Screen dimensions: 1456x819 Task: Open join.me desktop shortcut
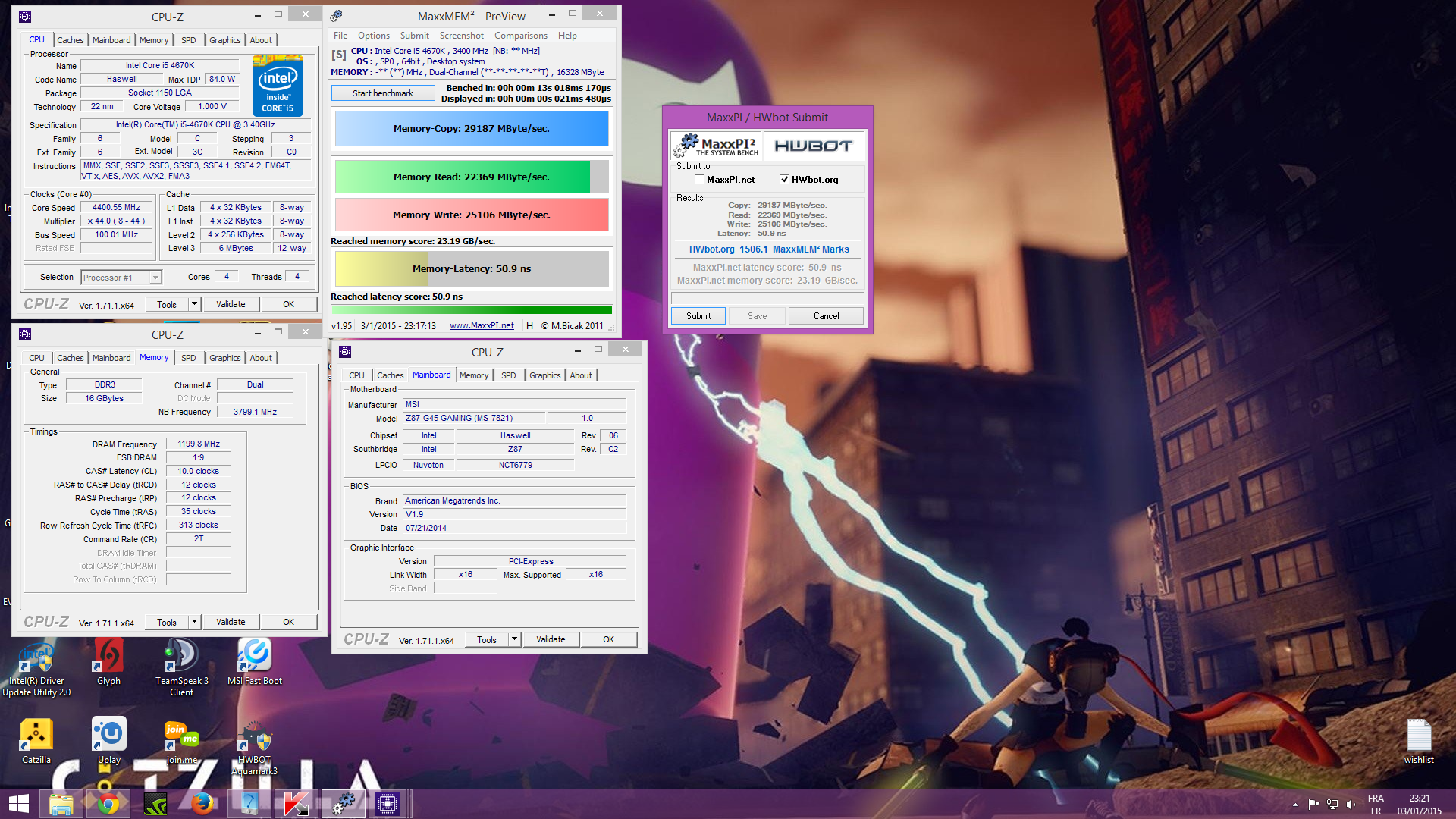[x=181, y=741]
